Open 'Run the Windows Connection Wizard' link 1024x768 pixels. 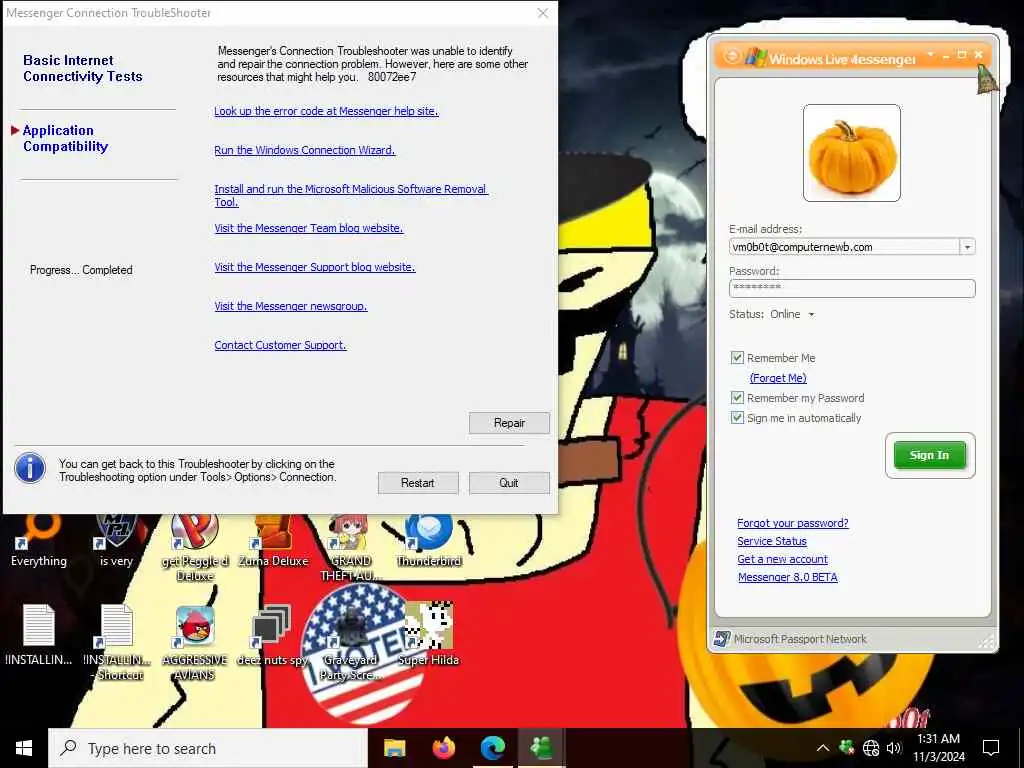[x=304, y=150]
